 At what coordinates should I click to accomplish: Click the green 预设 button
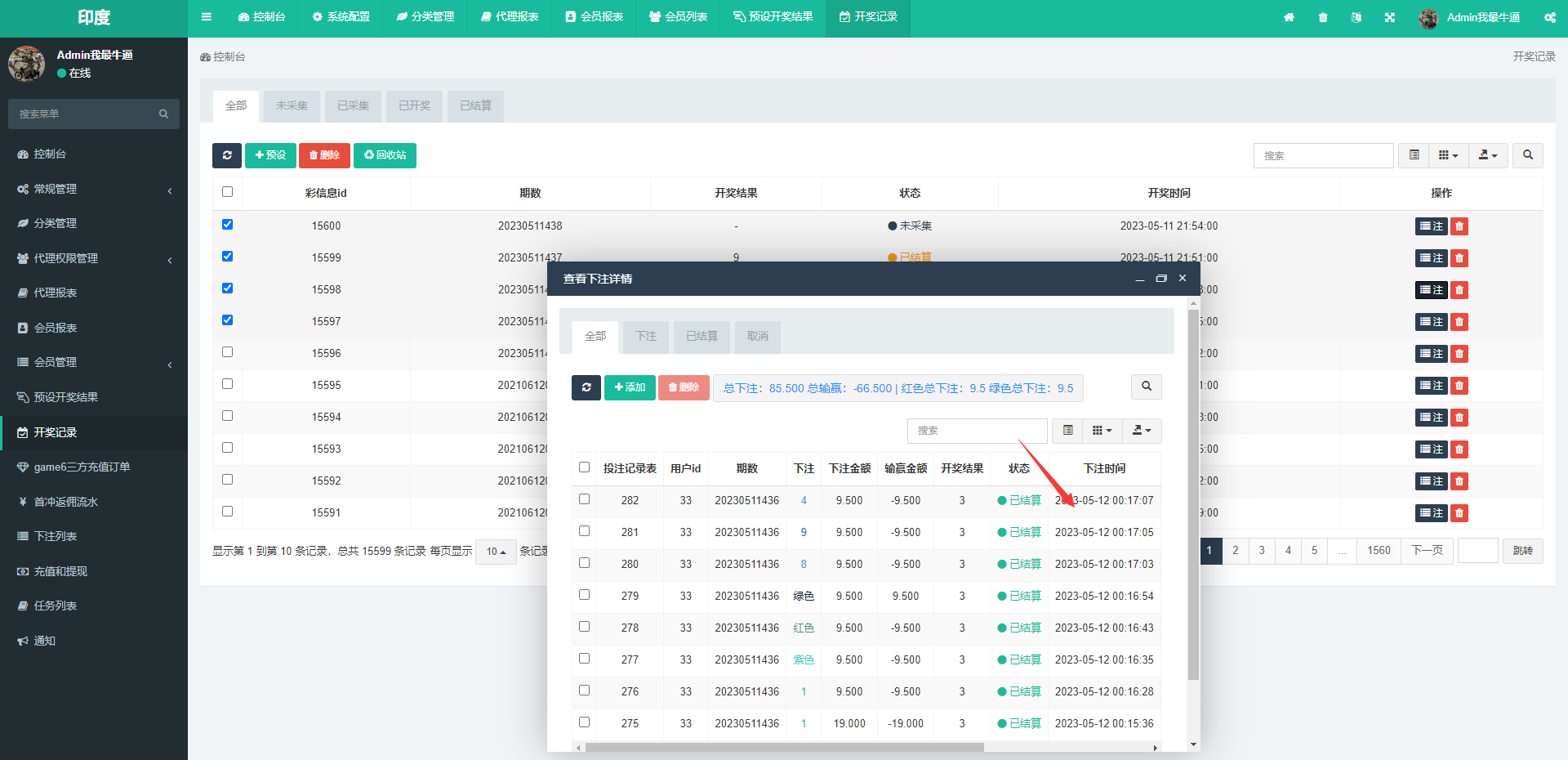tap(270, 155)
